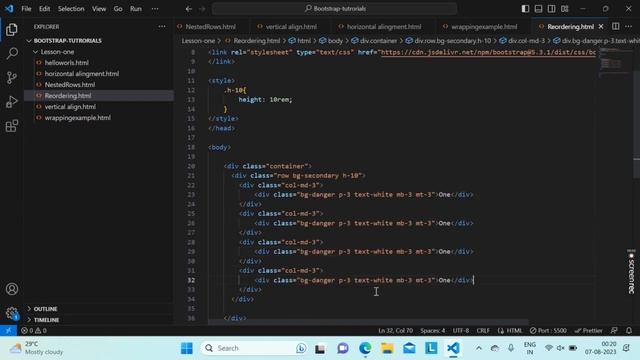
Task: Open the Run menu
Action: point(136,9)
